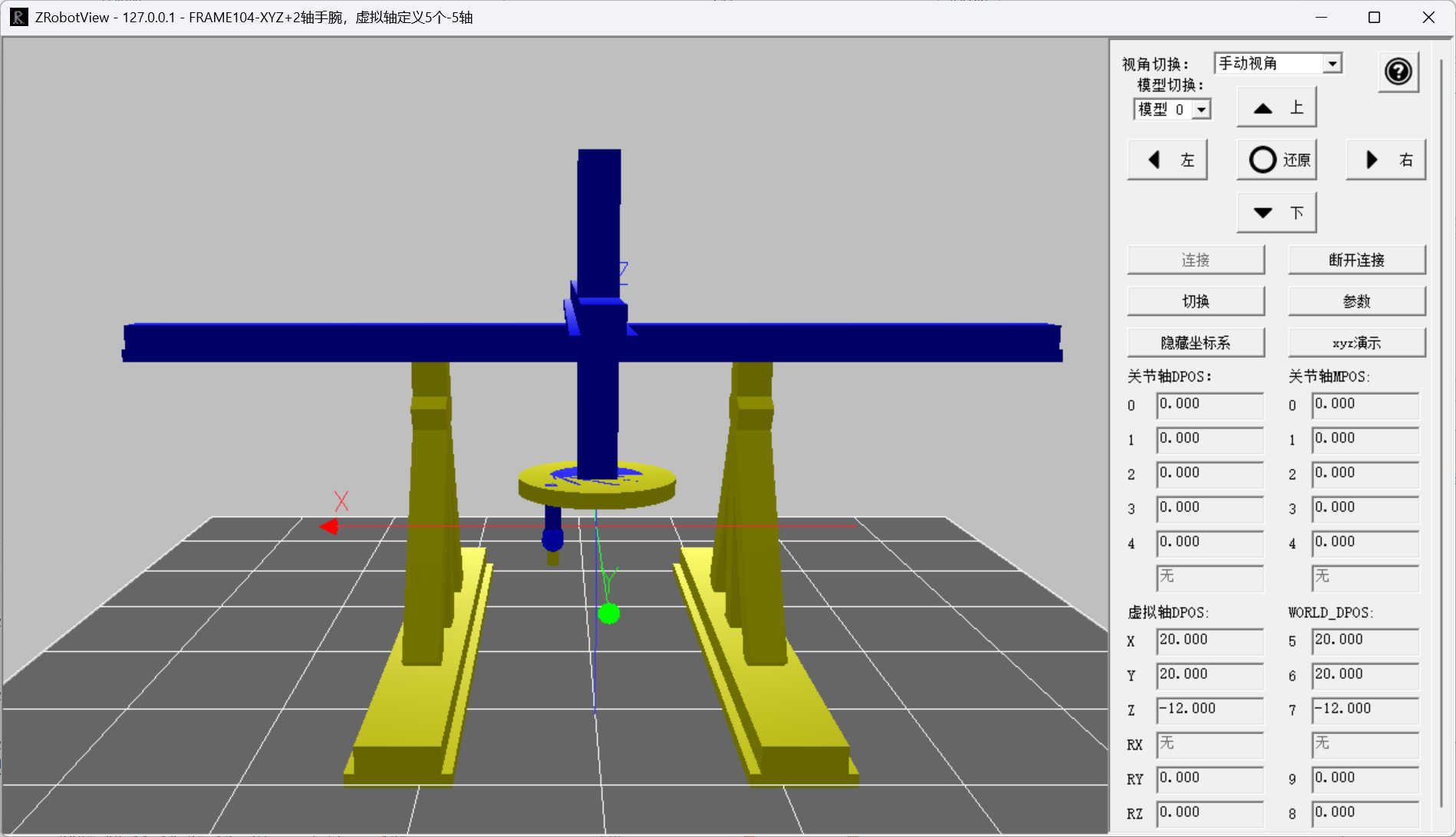
Task: Click the WORLD_DPOS axis 5 value field
Action: (1365, 641)
